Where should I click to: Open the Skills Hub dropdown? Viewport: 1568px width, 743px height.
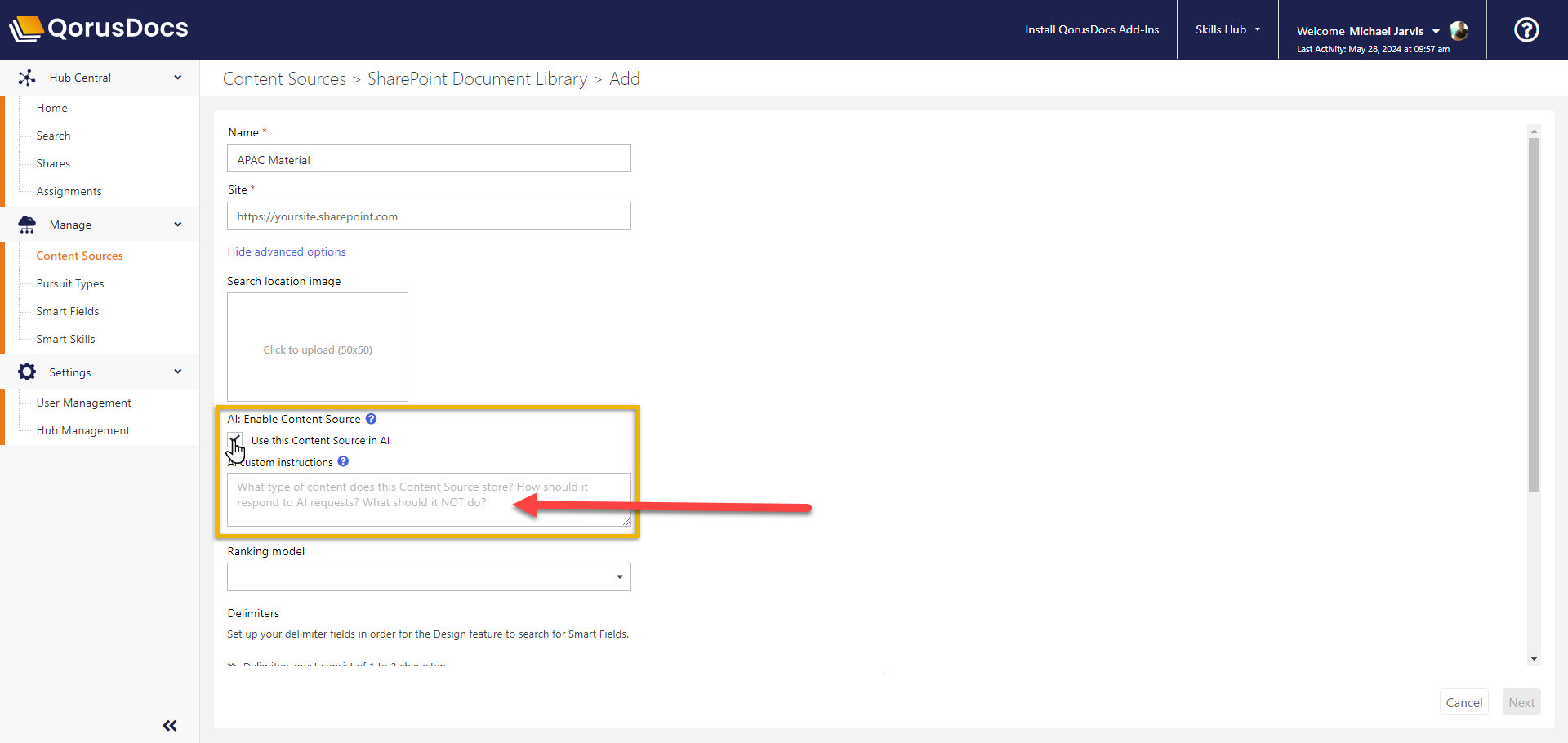click(1227, 29)
